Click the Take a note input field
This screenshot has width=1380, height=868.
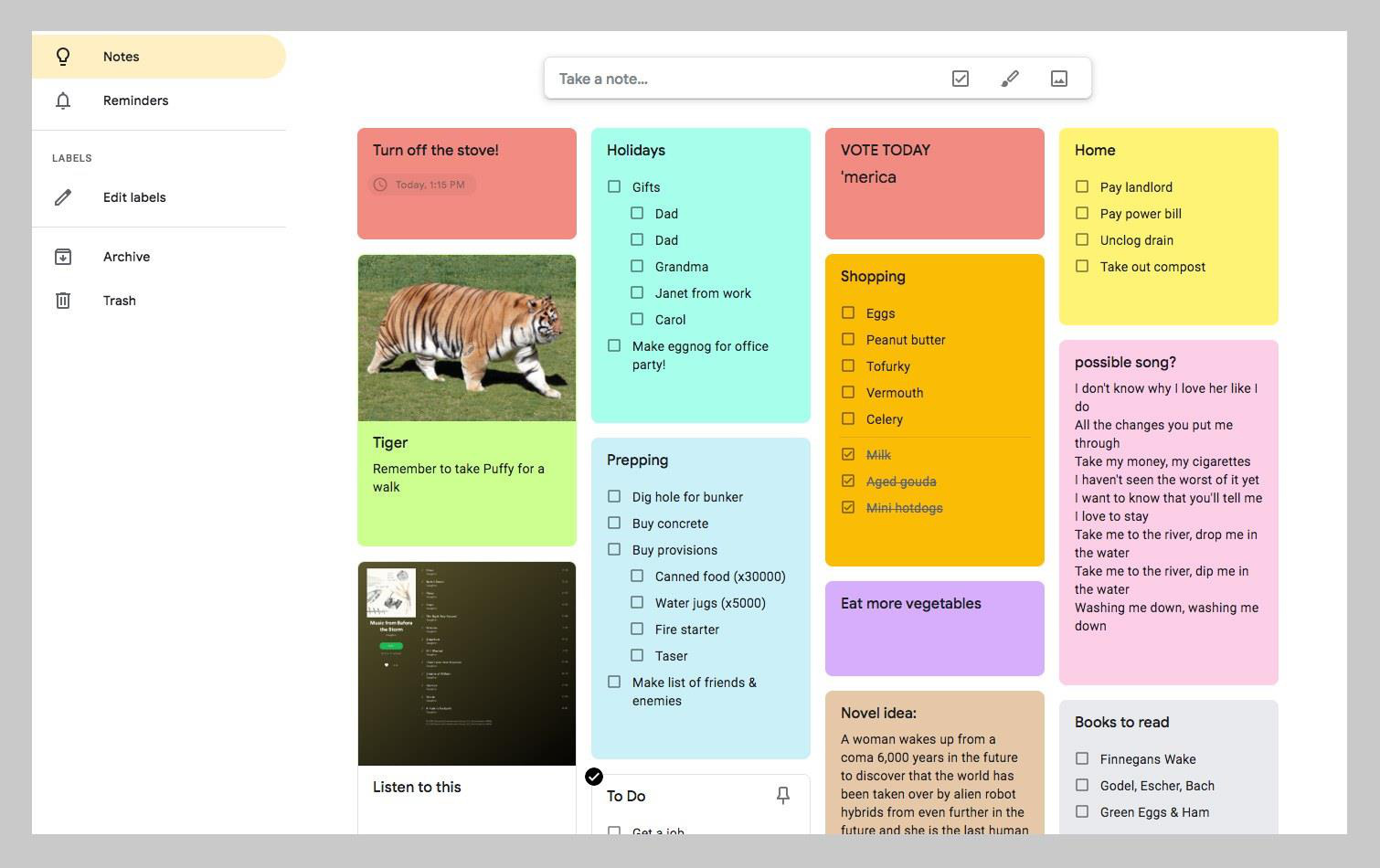click(x=740, y=79)
